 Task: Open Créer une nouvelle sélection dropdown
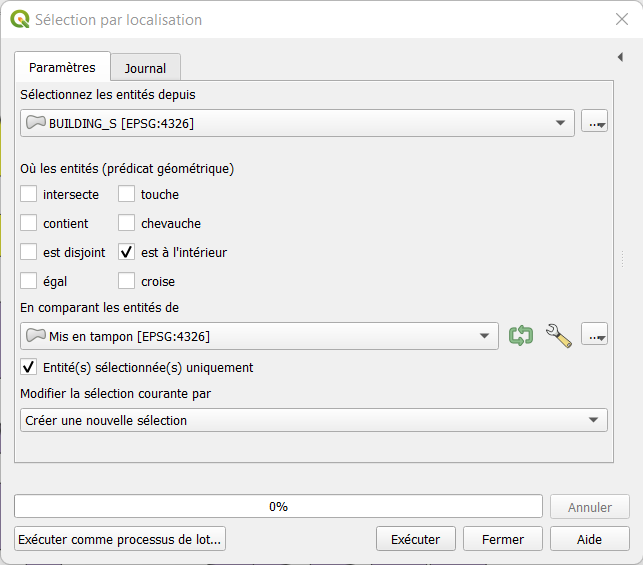coord(313,420)
